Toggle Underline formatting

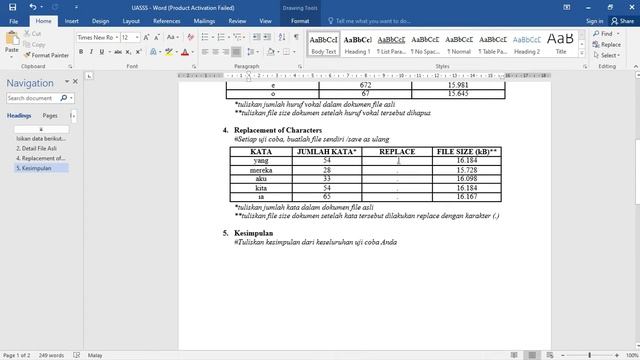click(x=102, y=52)
